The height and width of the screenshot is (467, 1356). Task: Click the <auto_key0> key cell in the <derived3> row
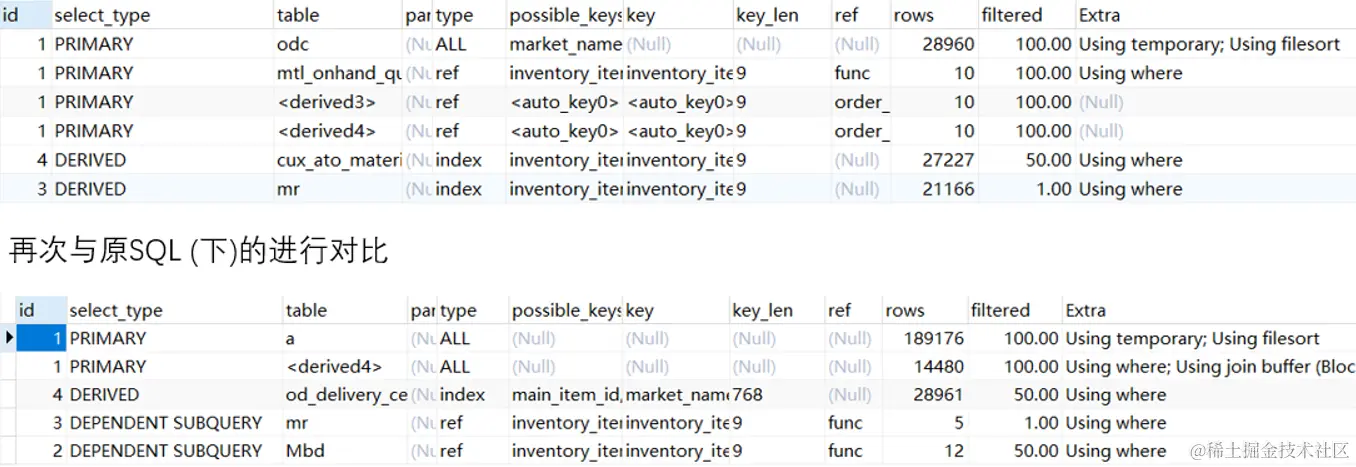click(680, 102)
